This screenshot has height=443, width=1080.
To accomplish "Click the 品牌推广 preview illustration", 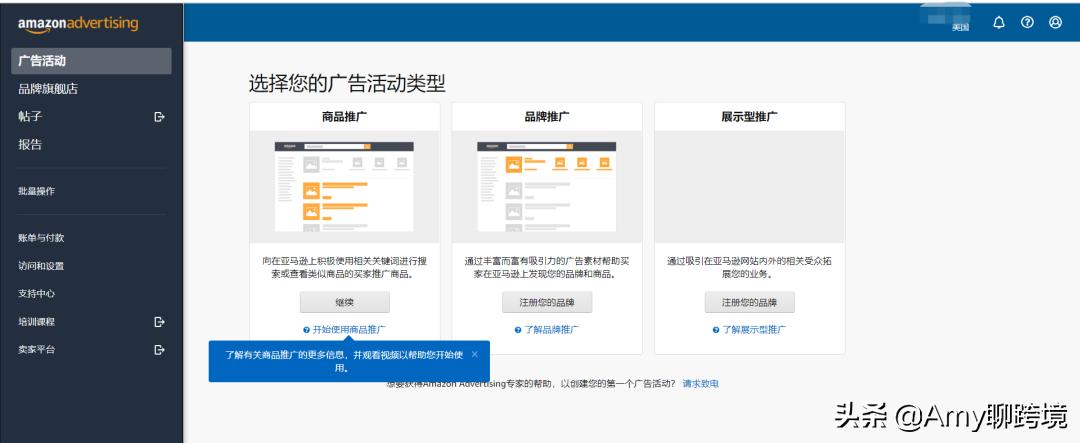I will point(547,187).
